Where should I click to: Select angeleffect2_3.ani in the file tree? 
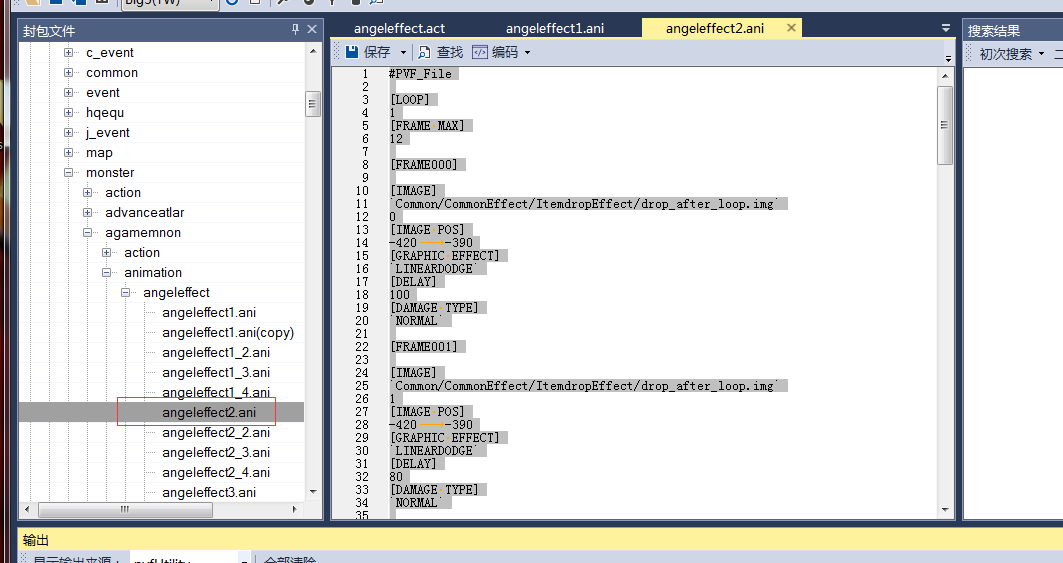click(215, 452)
